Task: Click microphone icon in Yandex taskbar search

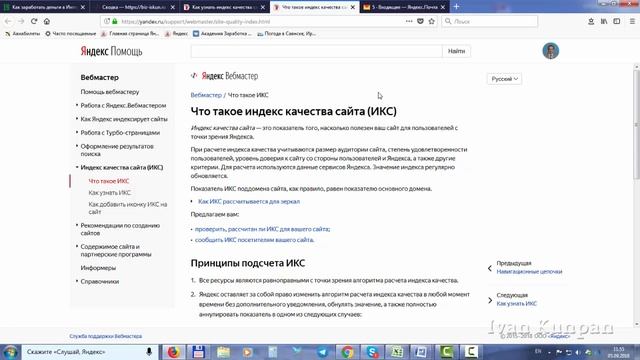Action: click(x=149, y=351)
